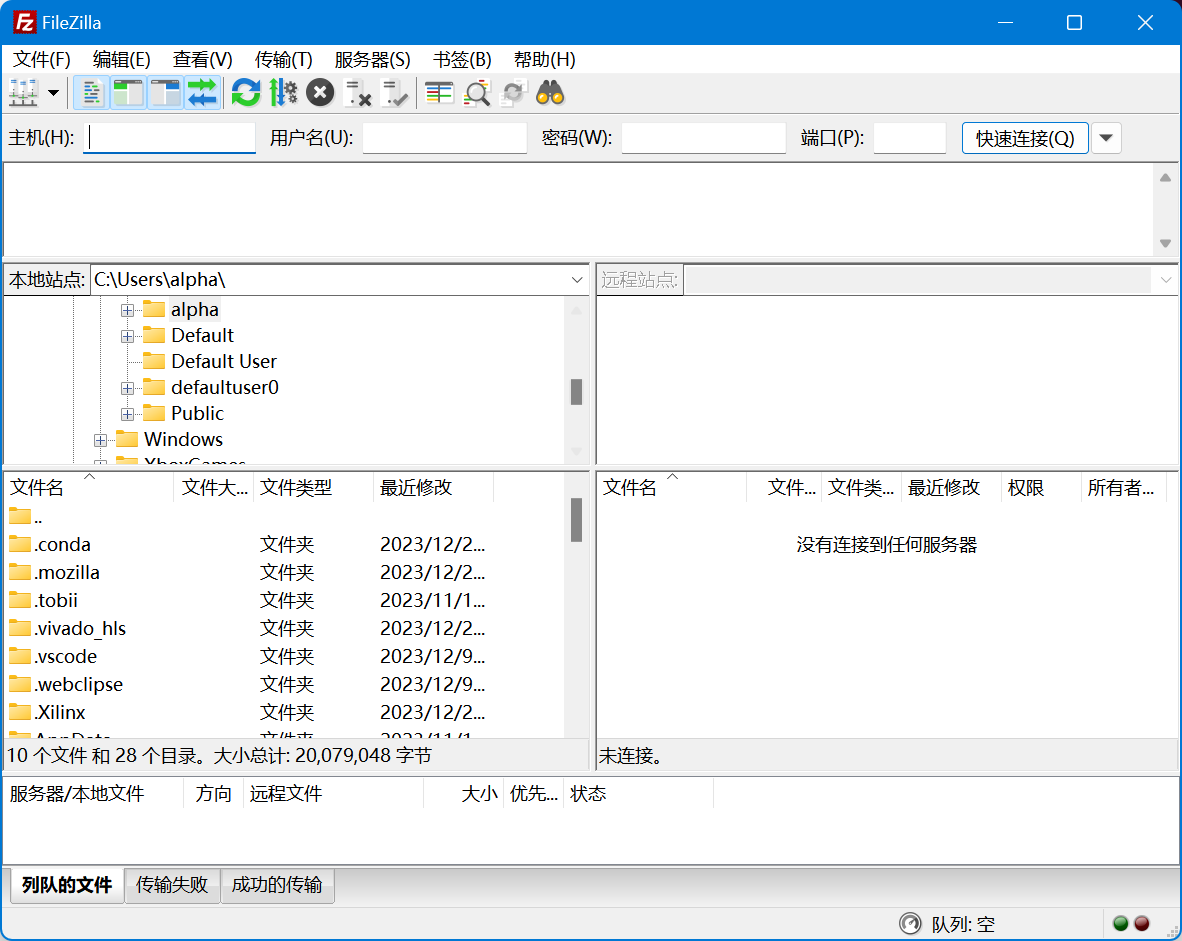Screen dimensions: 1182x941
Task: Open the 书签(B) menu
Action: [462, 60]
